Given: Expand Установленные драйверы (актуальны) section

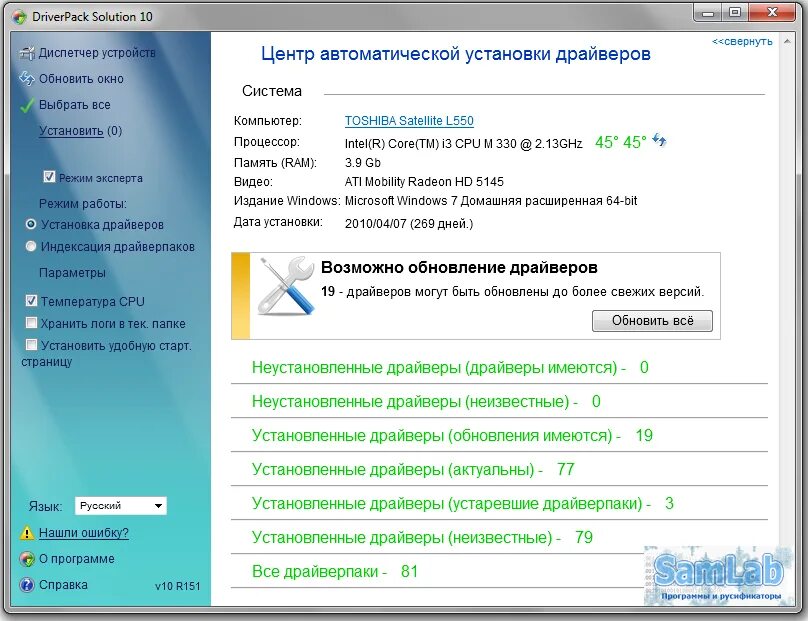Looking at the screenshot, I should [413, 469].
